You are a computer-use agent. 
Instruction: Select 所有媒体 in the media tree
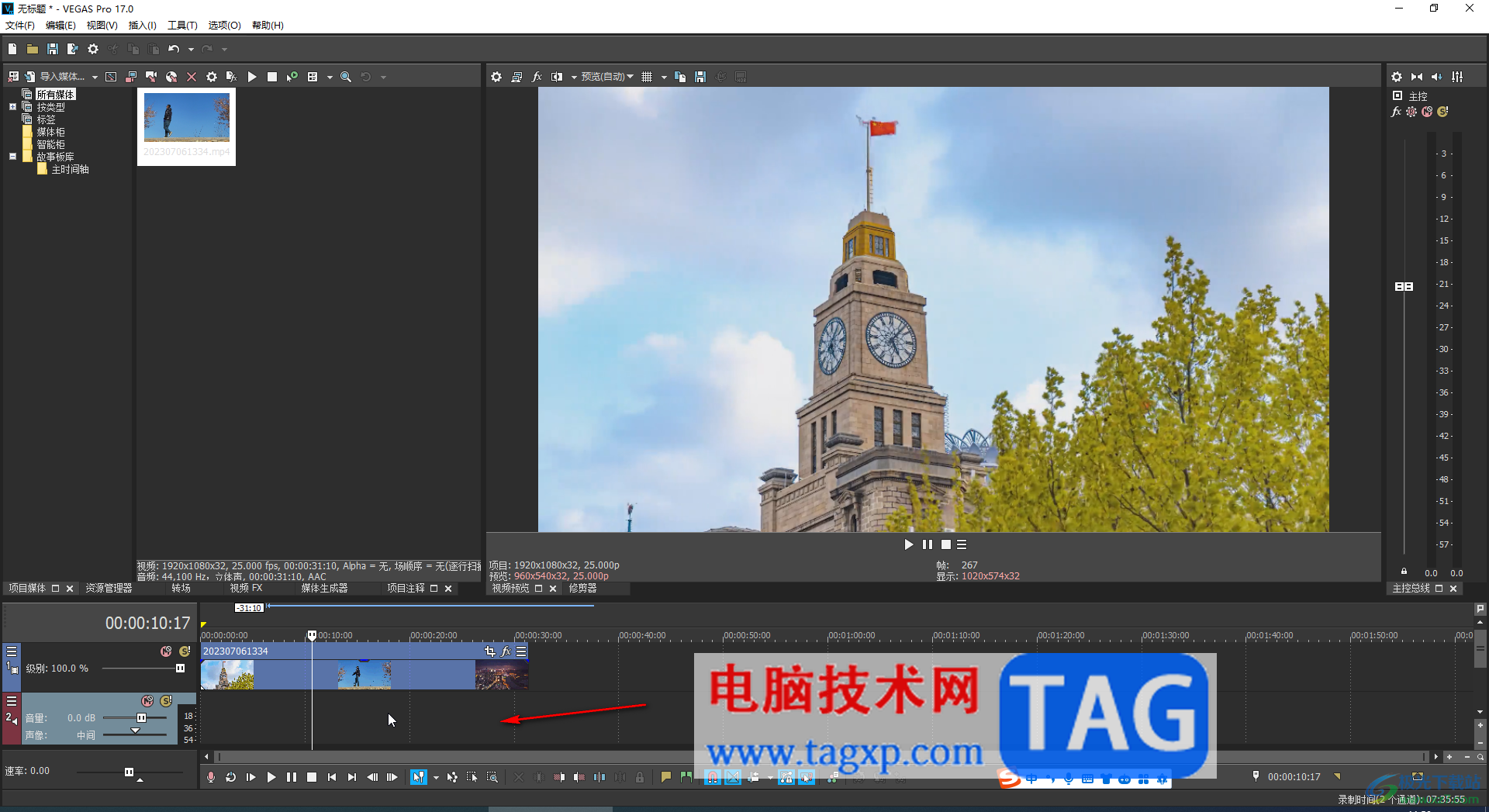55,95
